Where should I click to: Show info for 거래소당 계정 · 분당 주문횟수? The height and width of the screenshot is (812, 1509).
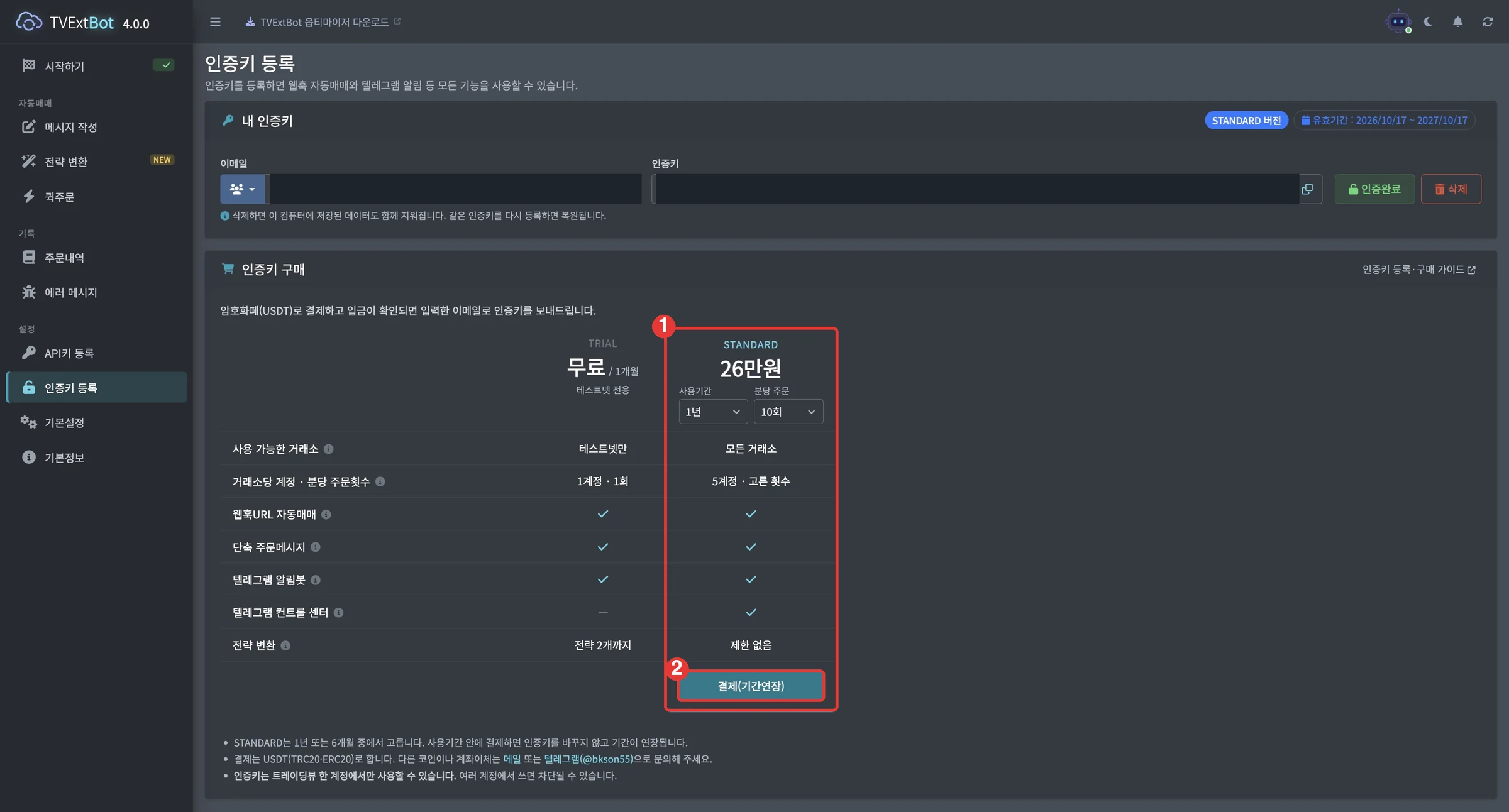380,481
